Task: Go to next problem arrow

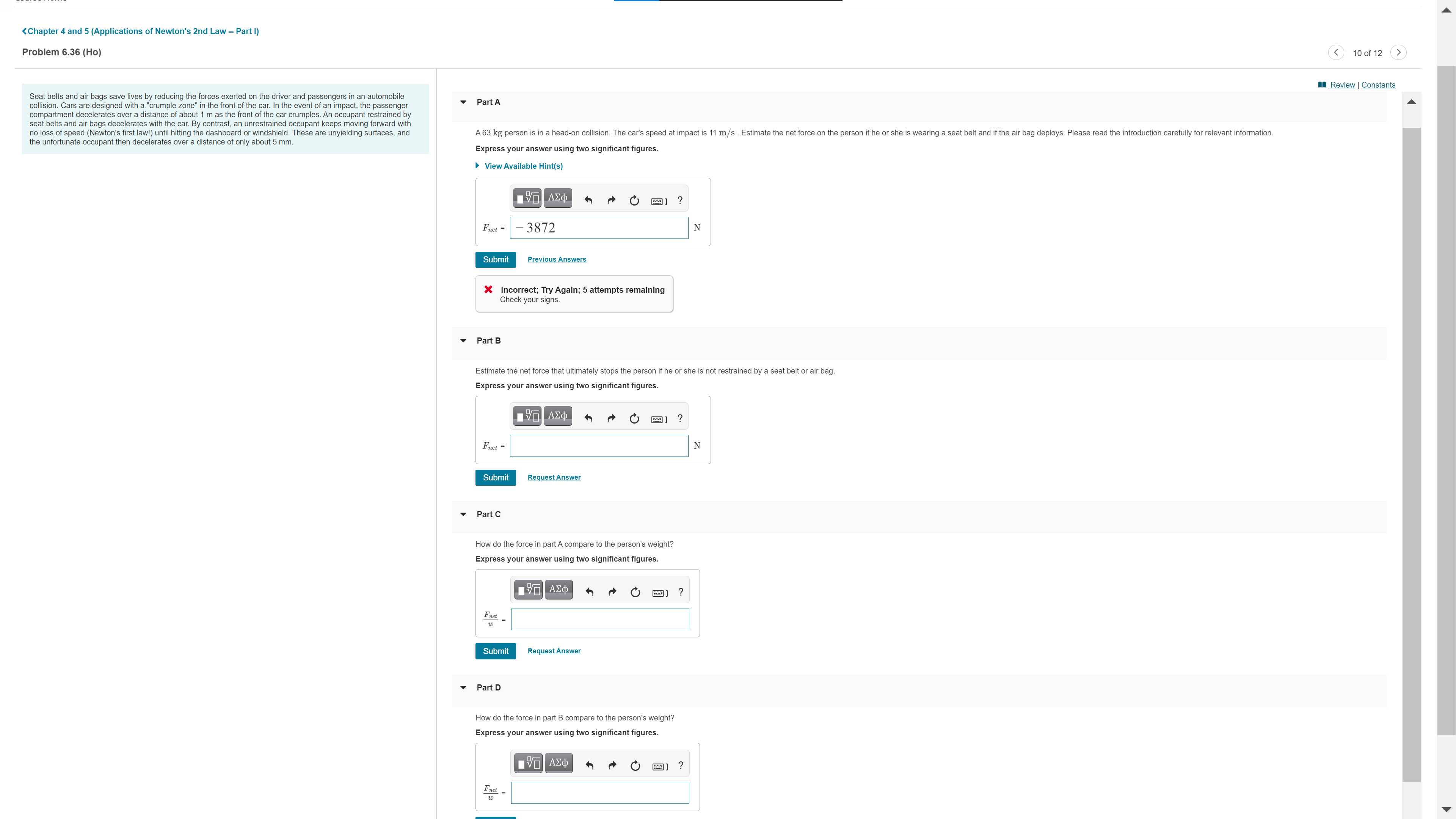Action: click(1398, 53)
